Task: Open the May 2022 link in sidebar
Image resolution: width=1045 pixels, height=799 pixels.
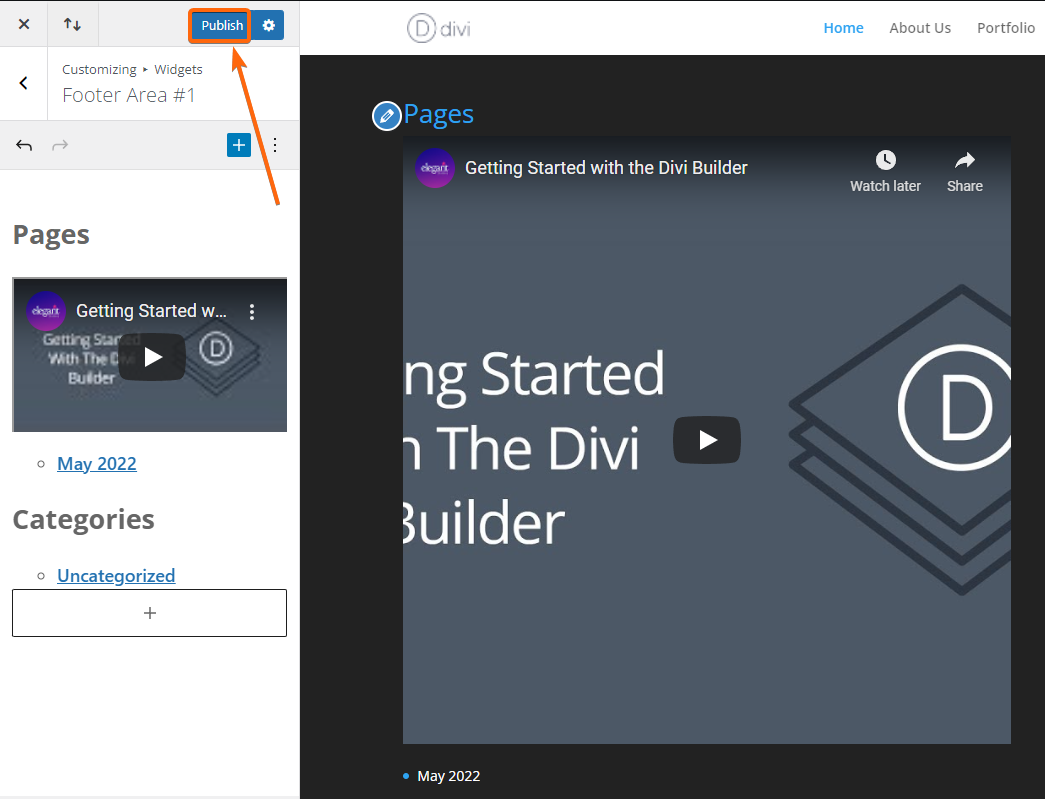Action: pos(97,464)
